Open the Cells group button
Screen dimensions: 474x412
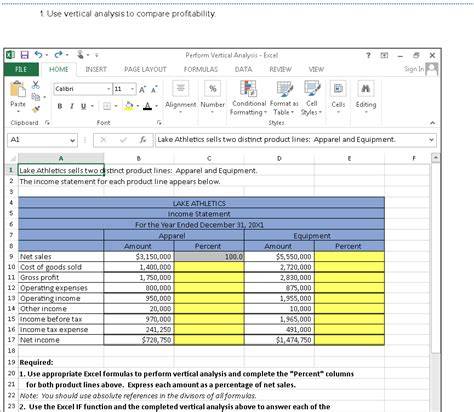pyautogui.click(x=338, y=97)
